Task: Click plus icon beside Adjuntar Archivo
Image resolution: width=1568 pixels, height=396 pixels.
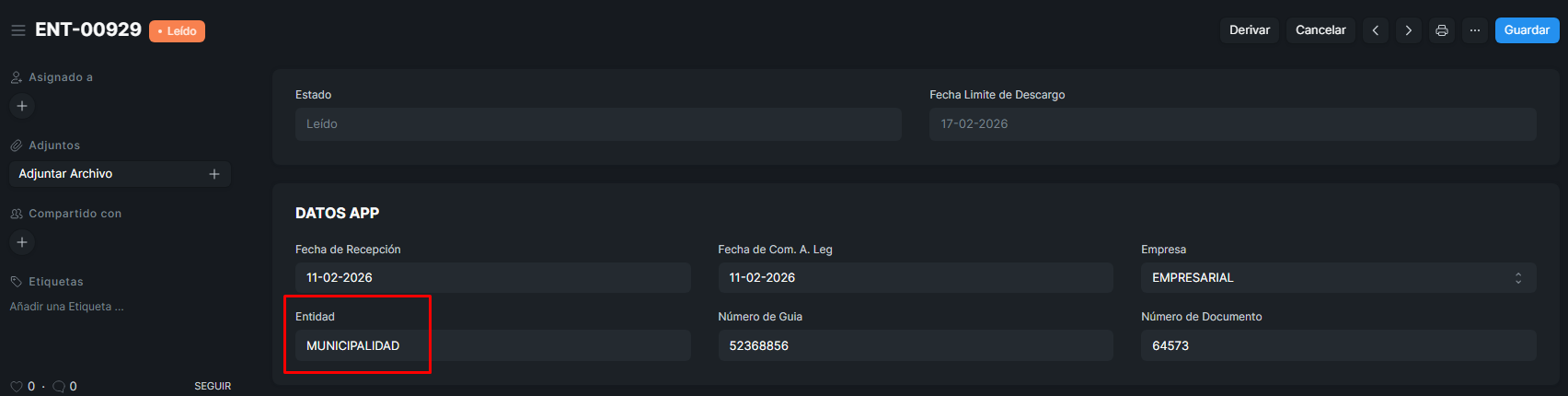Action: pos(214,174)
